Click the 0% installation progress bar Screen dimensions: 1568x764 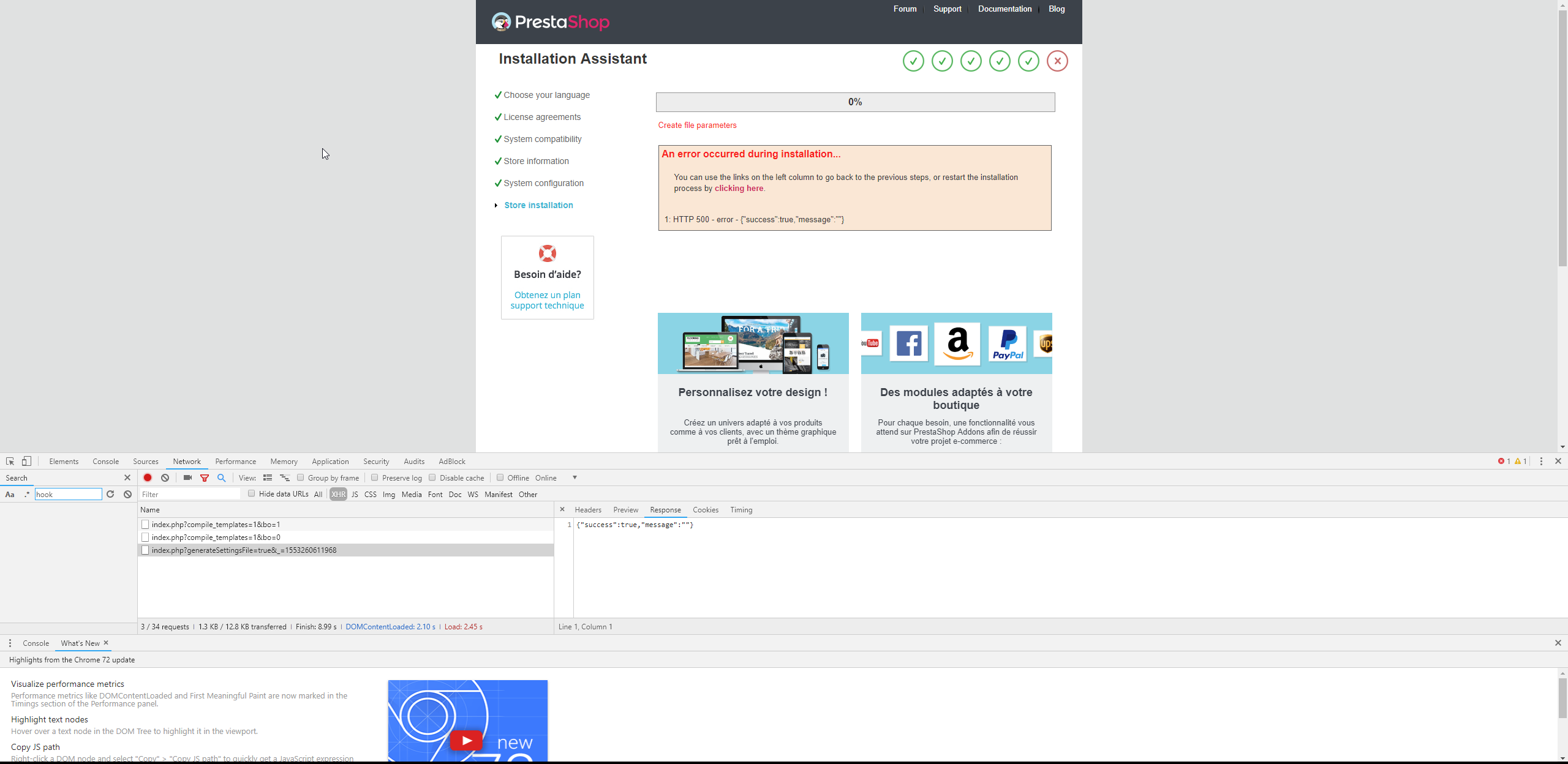coord(856,102)
